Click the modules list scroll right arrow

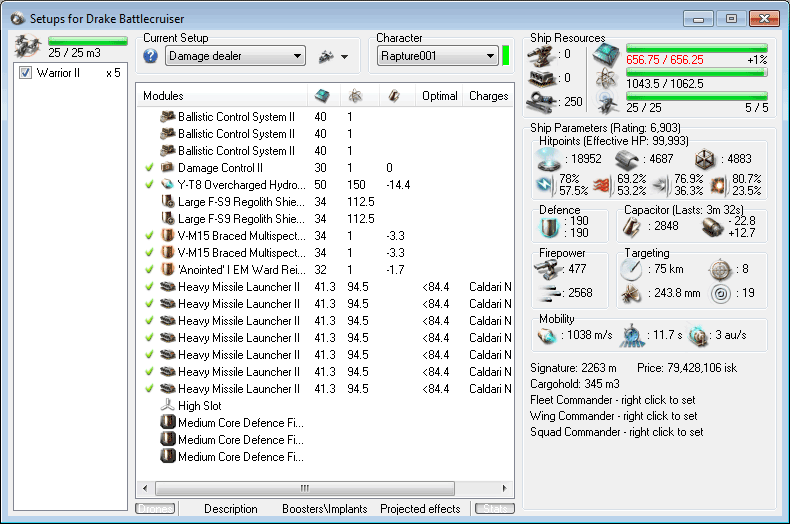[504, 488]
